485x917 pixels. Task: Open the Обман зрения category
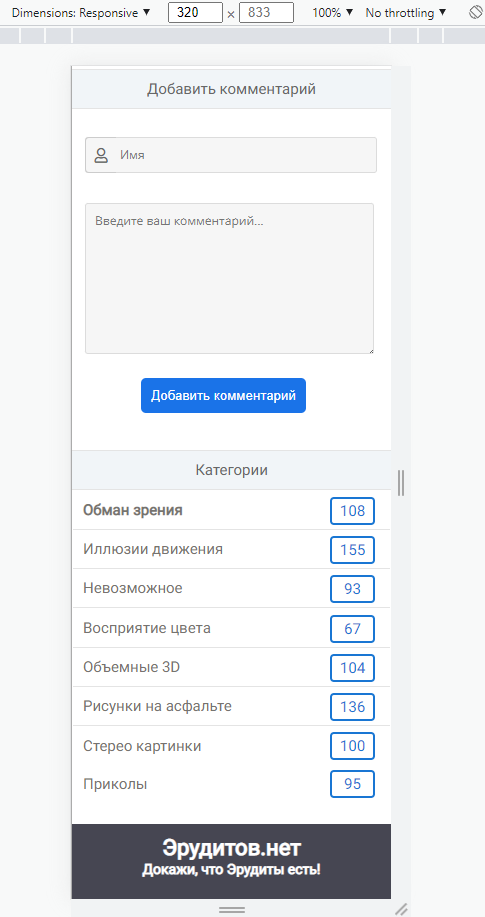pyautogui.click(x=133, y=511)
